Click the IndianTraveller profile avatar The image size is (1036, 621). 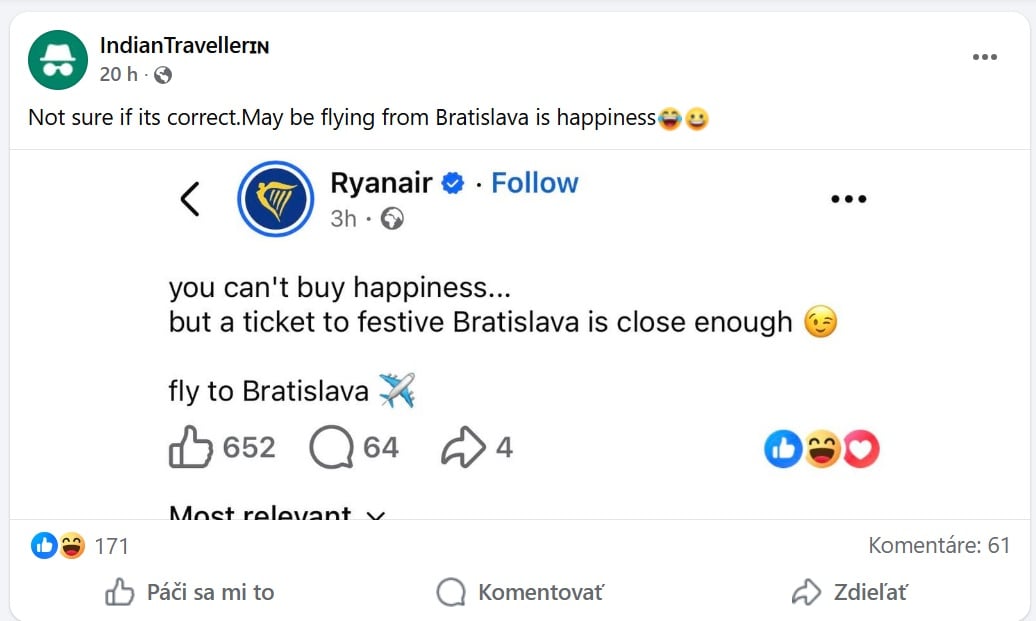click(x=58, y=60)
